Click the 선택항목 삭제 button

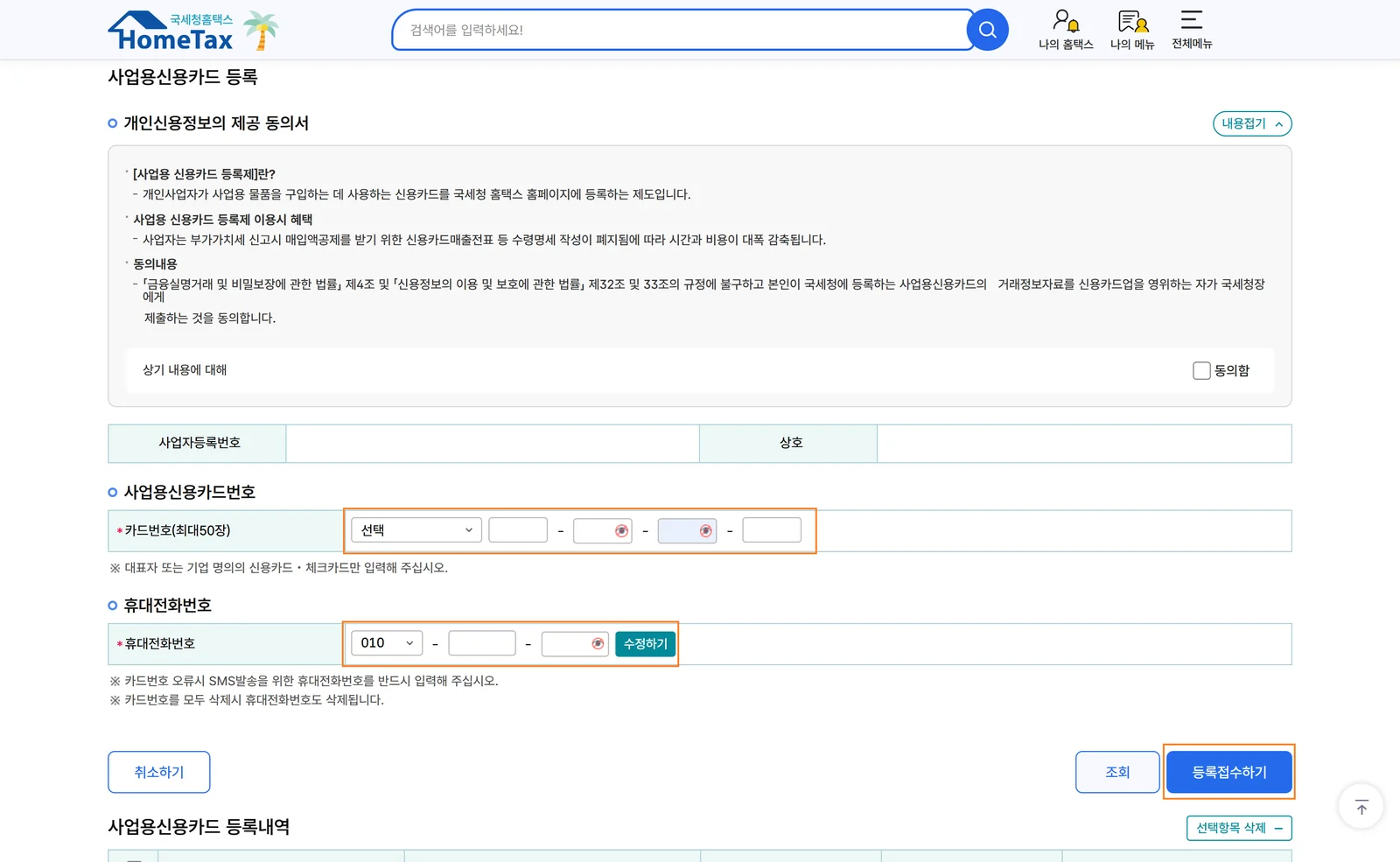point(1239,828)
